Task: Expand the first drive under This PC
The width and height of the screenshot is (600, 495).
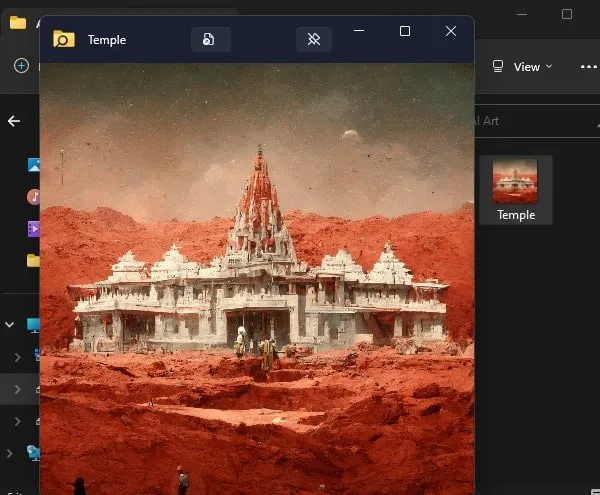Action: 17,357
